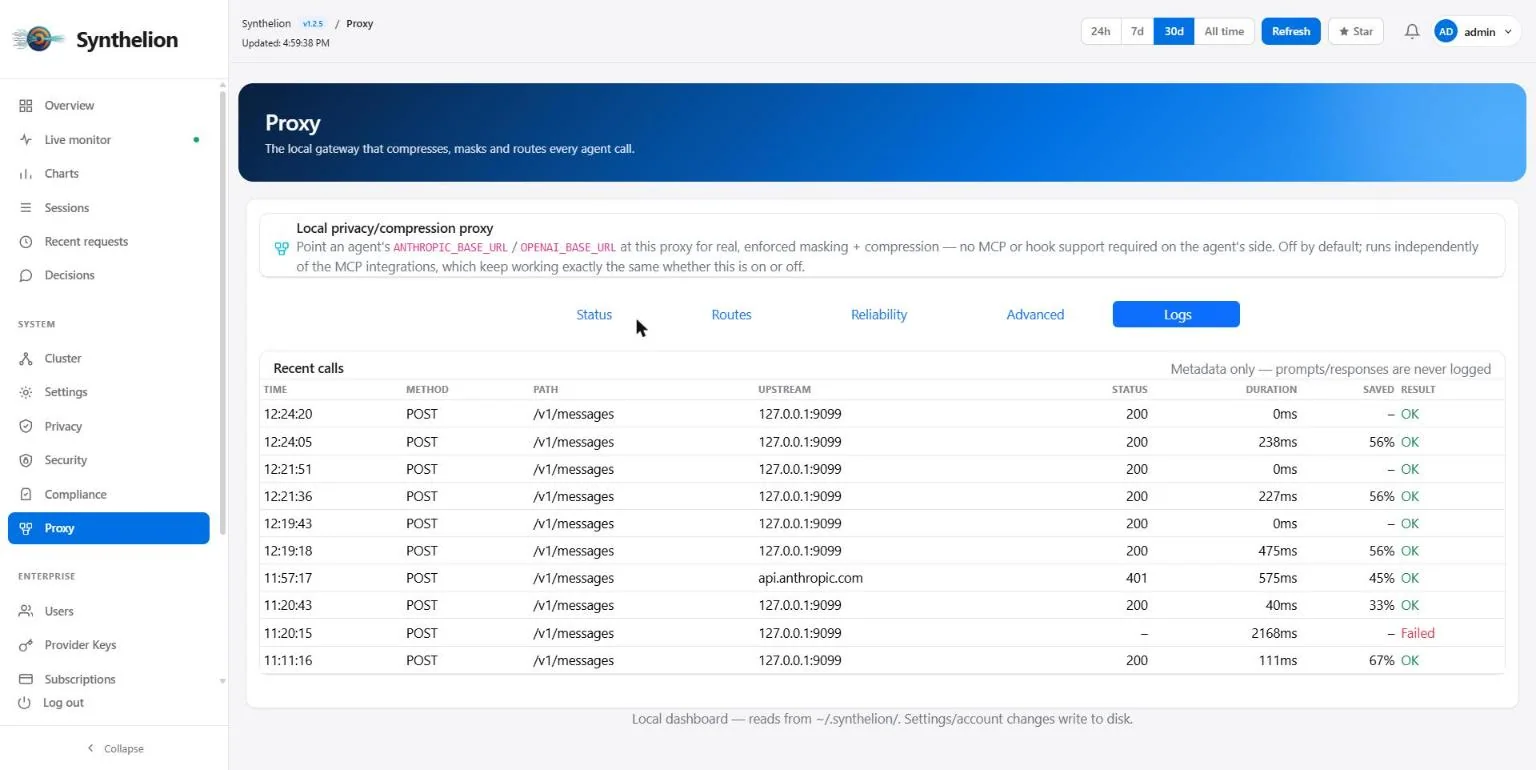Select the 30d time range
This screenshot has width=1536, height=770.
click(1174, 31)
